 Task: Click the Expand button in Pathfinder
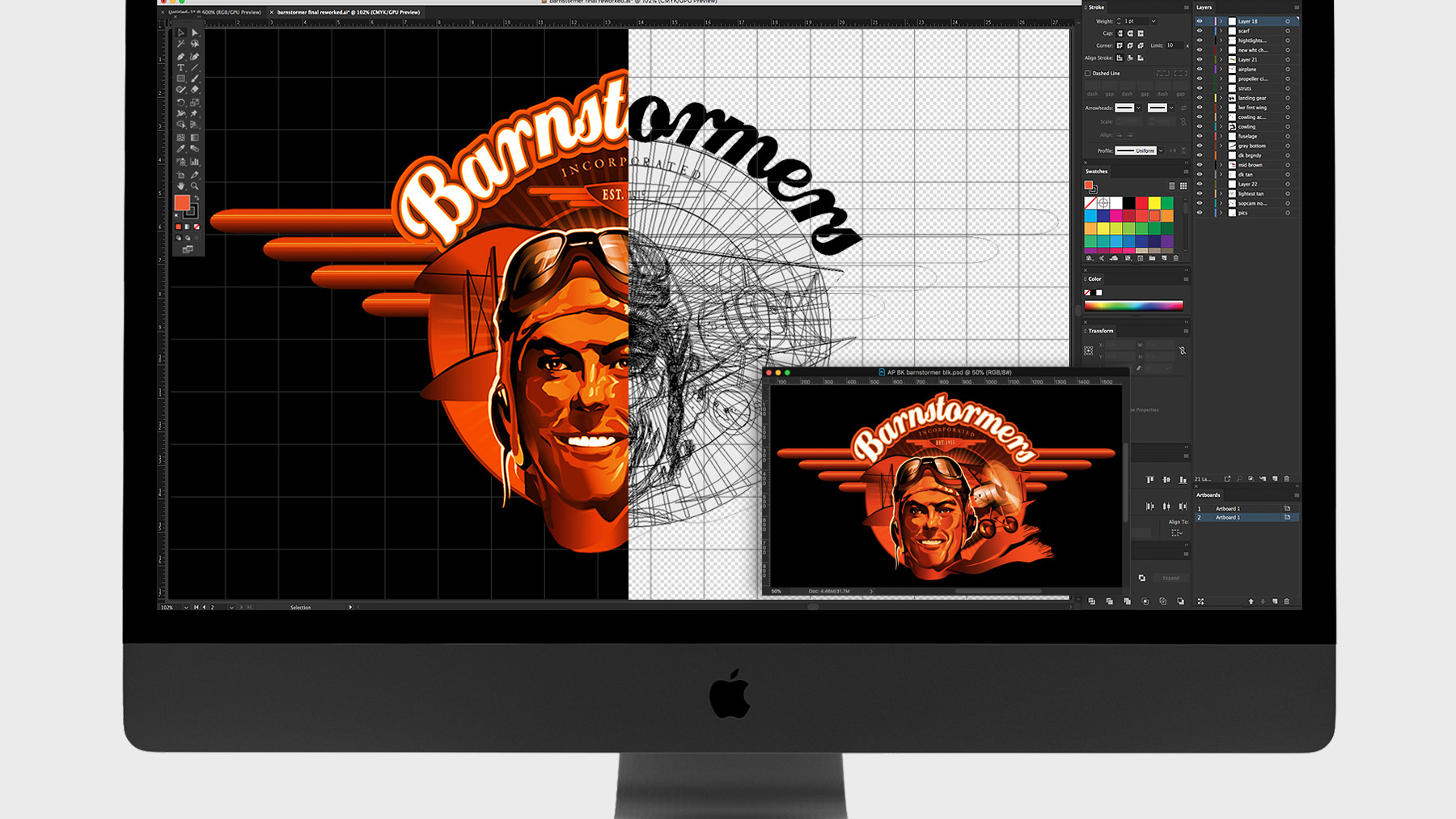[x=1170, y=578]
